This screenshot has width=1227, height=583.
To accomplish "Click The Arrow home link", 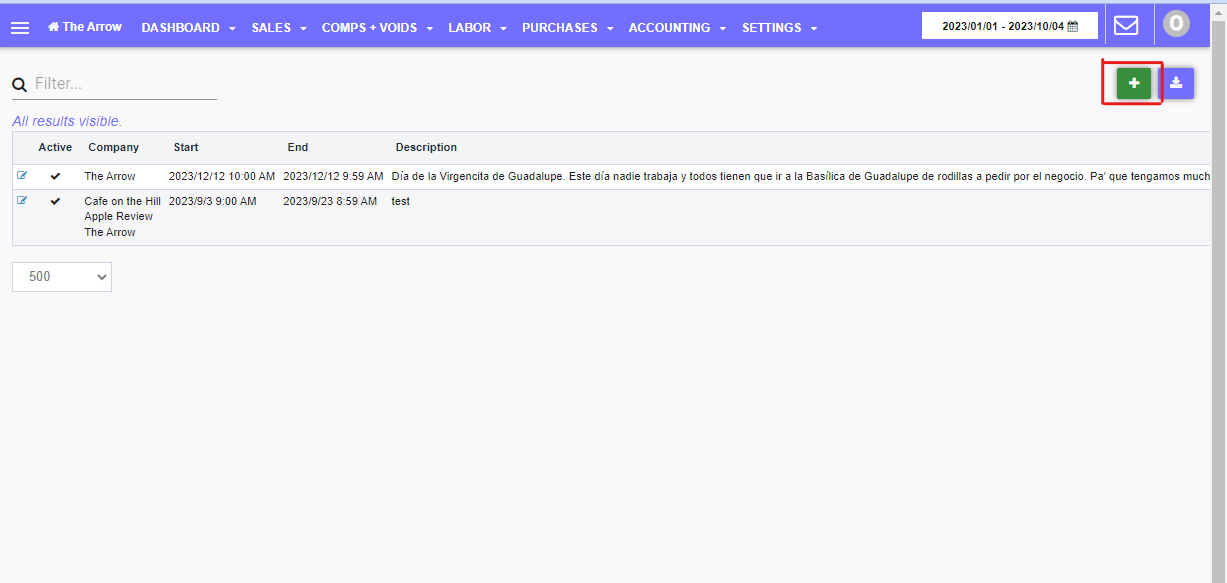I will (85, 27).
